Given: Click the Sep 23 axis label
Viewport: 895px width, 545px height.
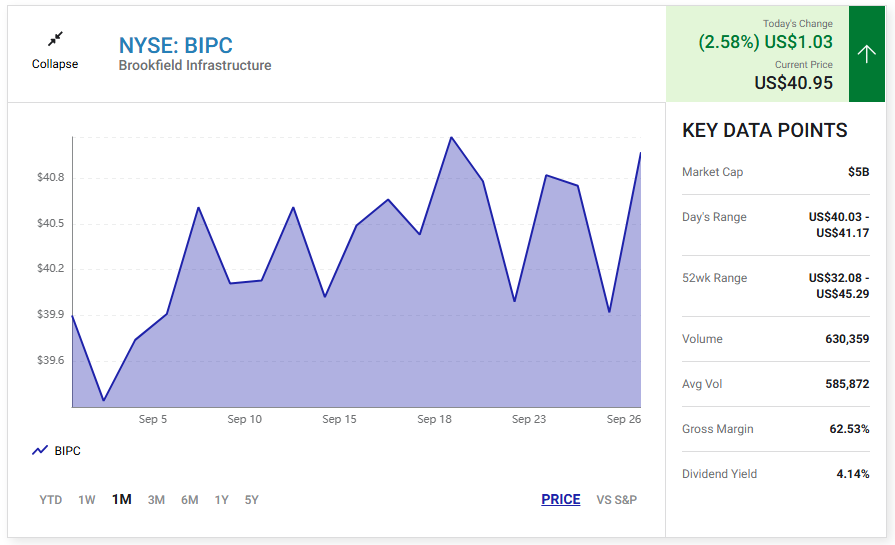Looking at the screenshot, I should tap(529, 419).
